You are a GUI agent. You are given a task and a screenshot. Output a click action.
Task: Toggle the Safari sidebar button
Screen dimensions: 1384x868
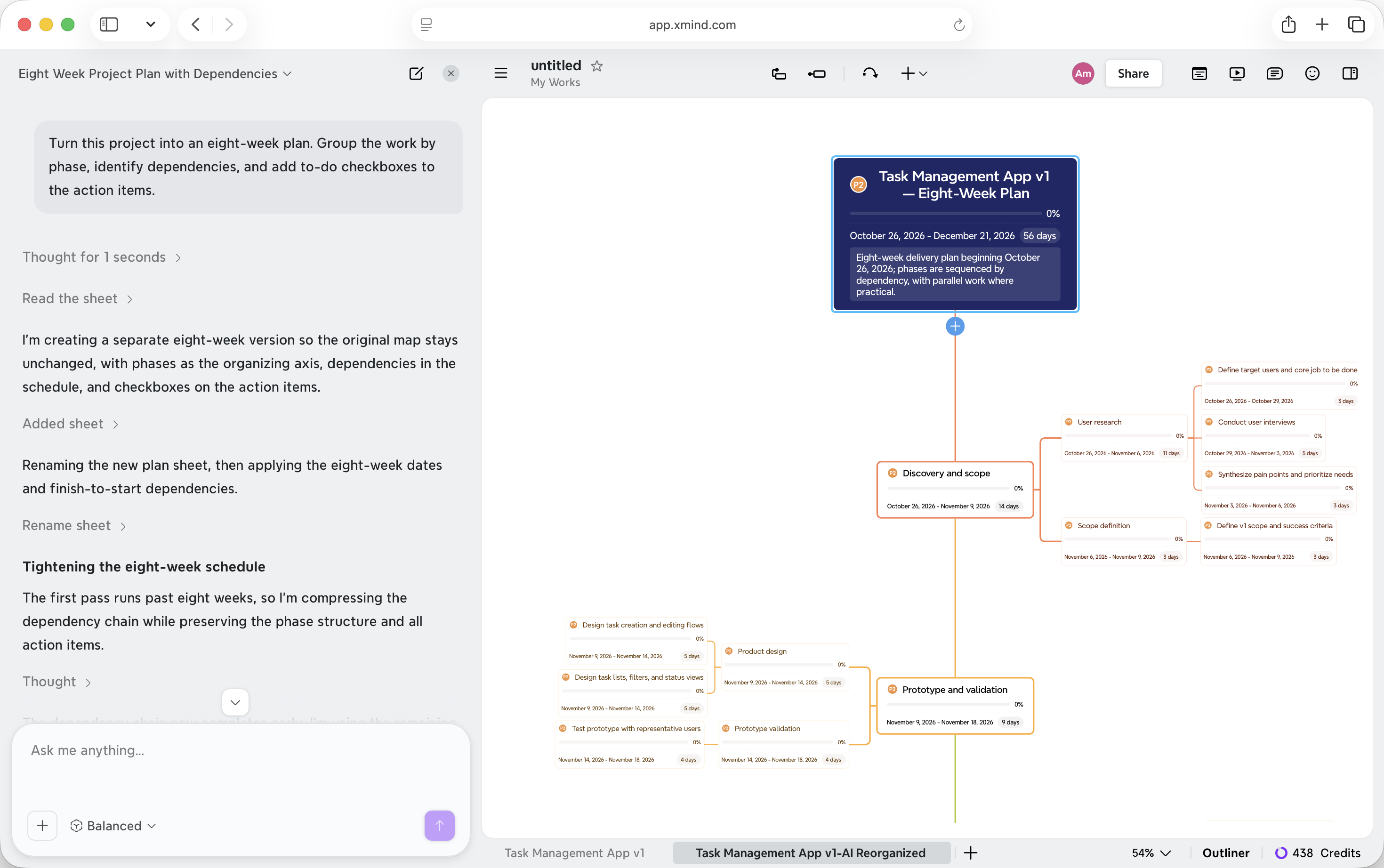pos(109,24)
